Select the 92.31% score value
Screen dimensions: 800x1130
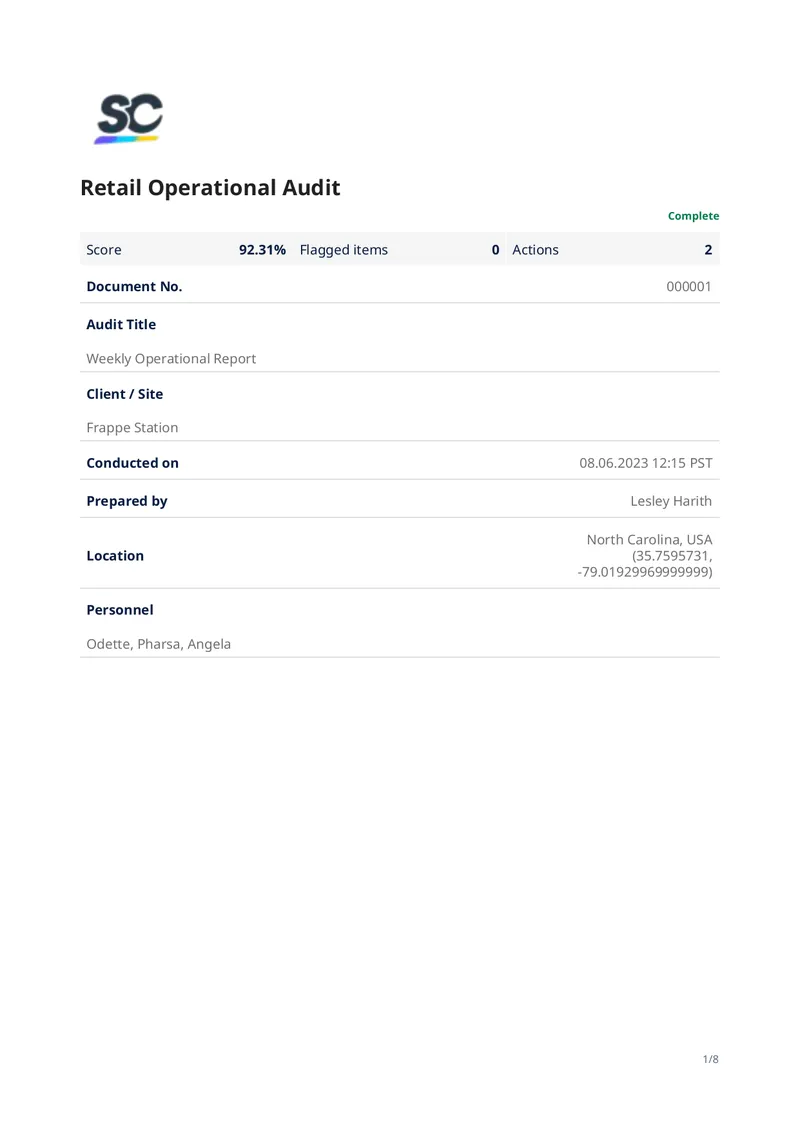(262, 249)
